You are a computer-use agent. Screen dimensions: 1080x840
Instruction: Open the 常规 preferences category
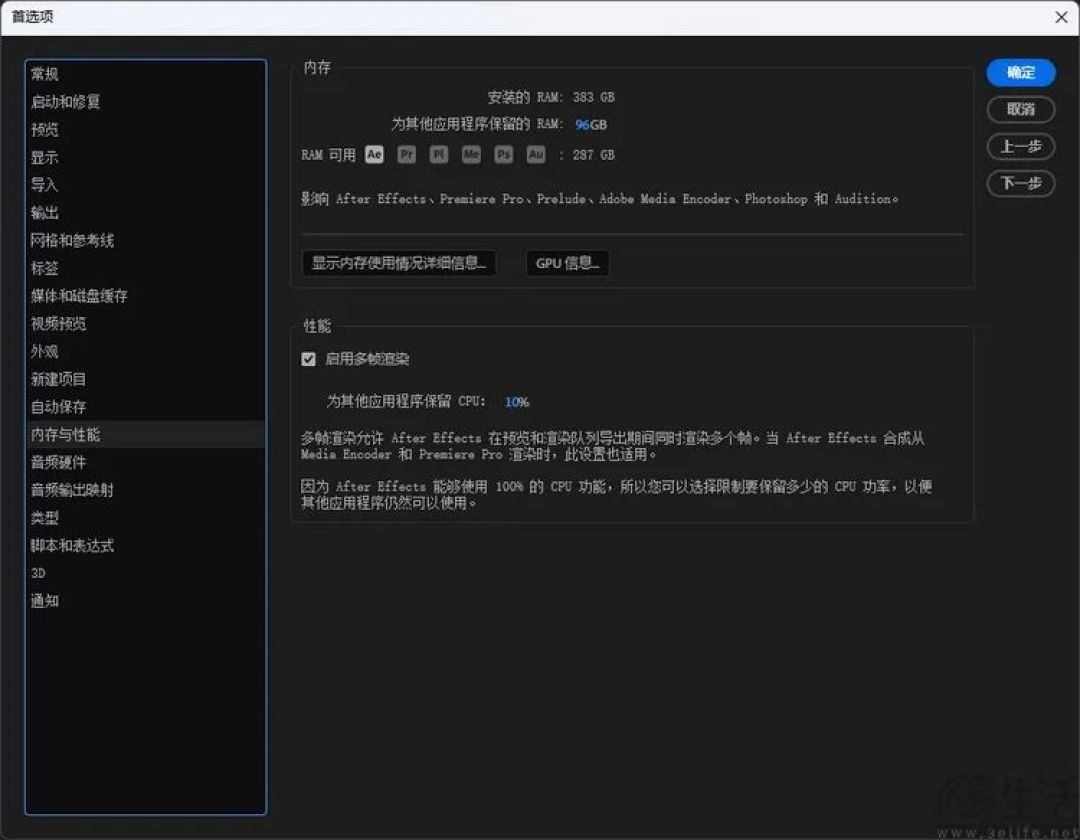(145, 74)
